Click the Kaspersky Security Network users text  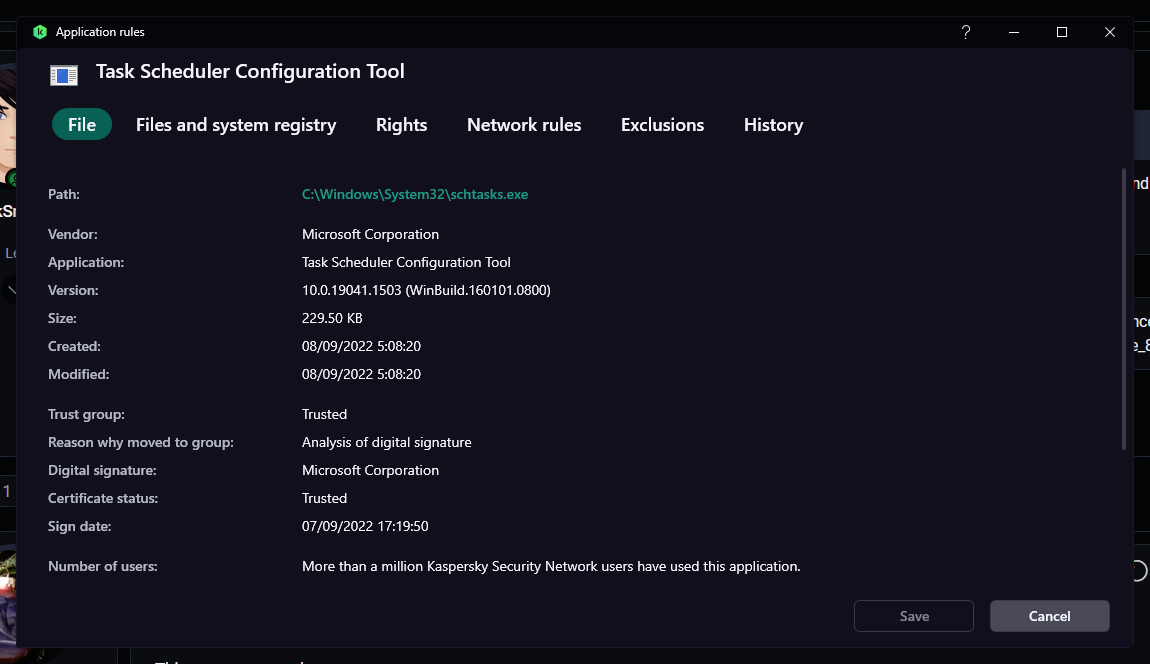[551, 567]
